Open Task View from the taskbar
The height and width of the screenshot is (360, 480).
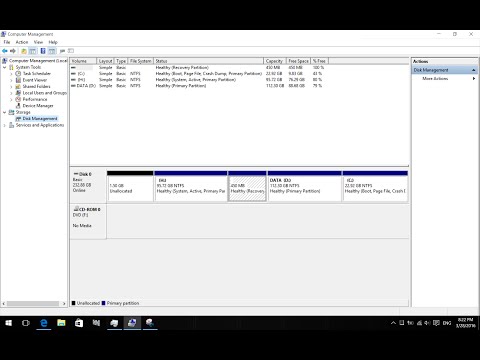click(26, 323)
